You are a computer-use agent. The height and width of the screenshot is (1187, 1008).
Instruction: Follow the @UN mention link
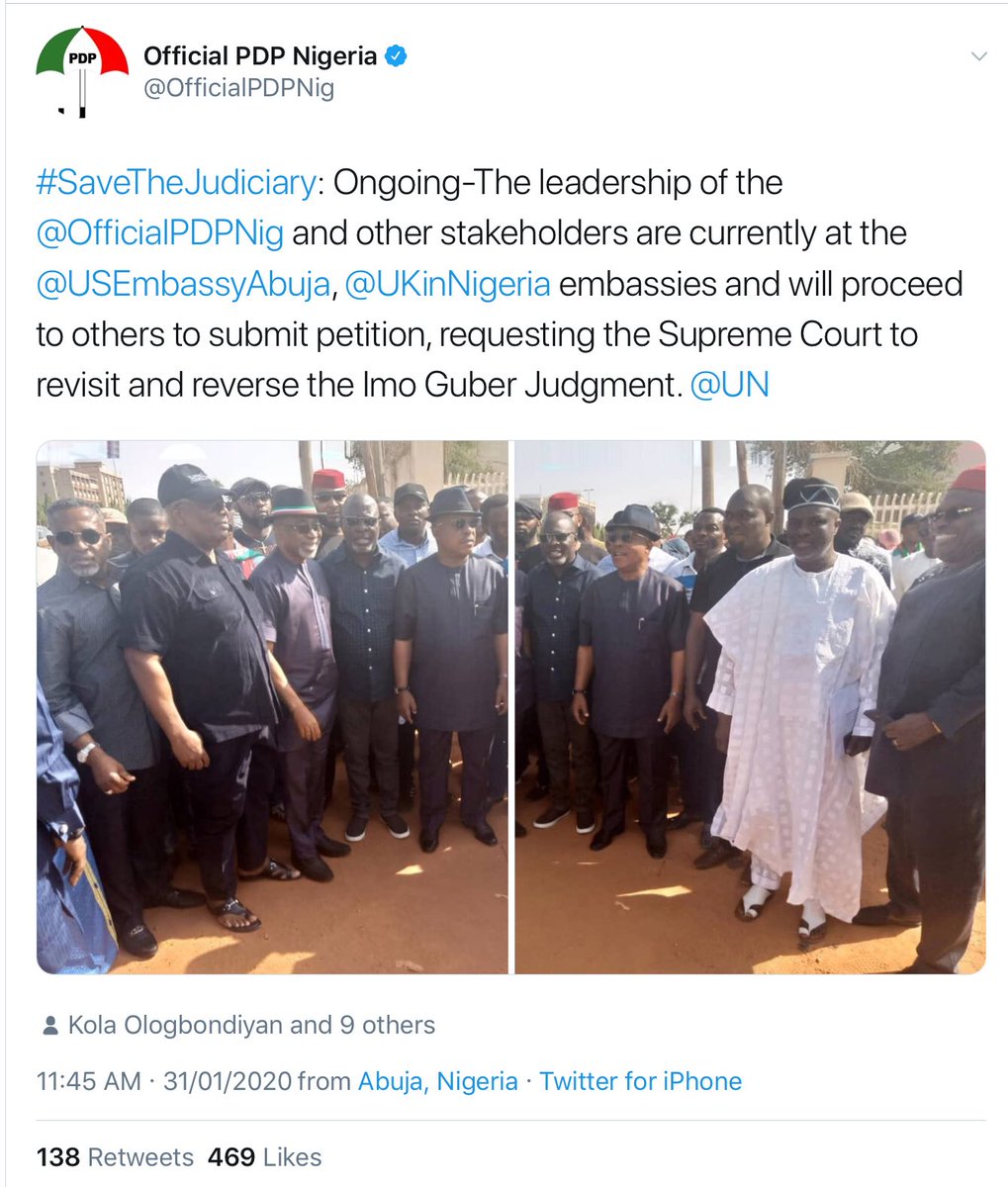[729, 385]
